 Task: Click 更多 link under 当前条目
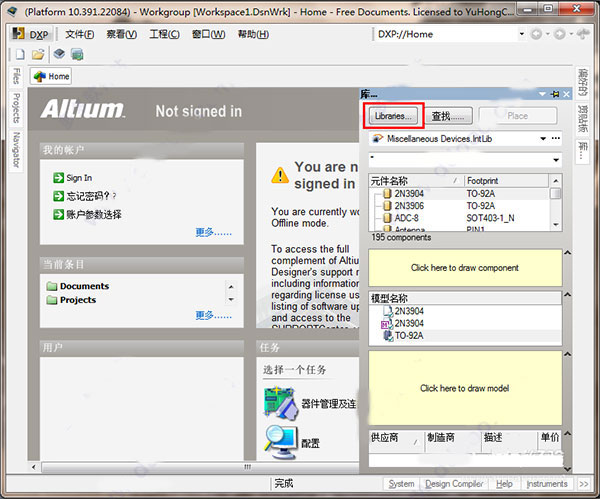pos(214,315)
